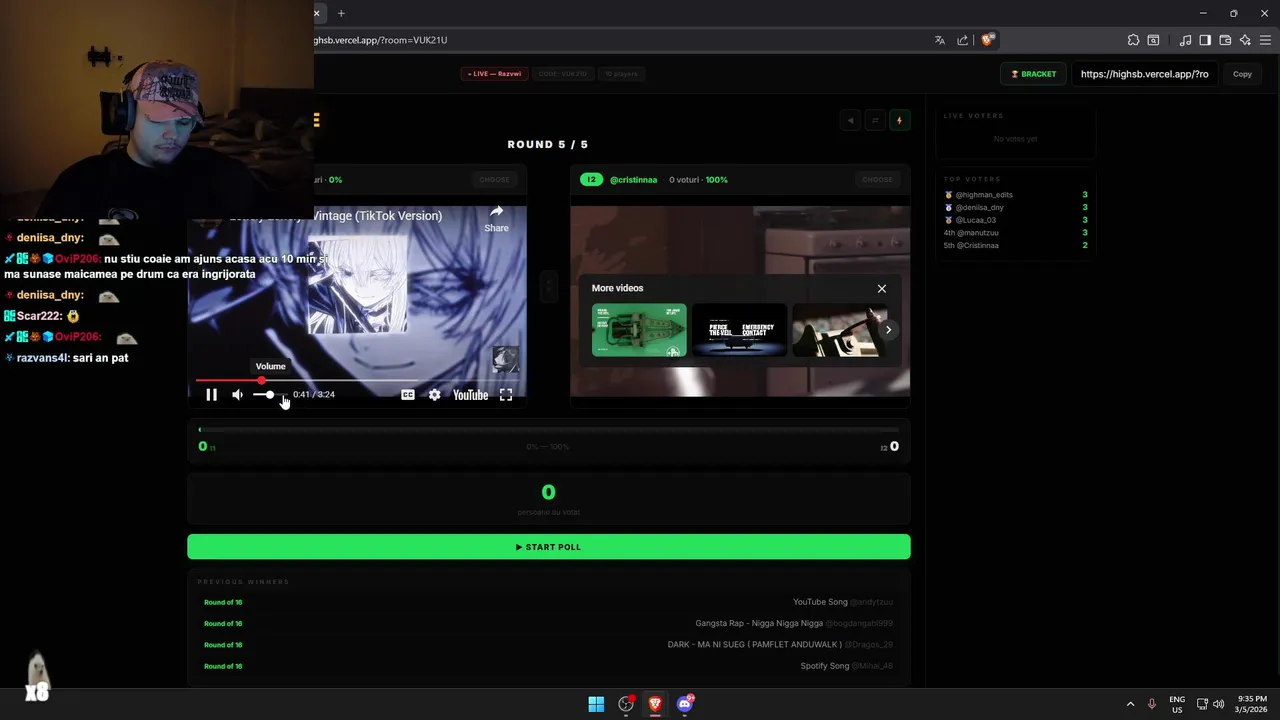The height and width of the screenshot is (720, 1280).
Task: Click the microphone tray icon
Action: pos(1152,704)
